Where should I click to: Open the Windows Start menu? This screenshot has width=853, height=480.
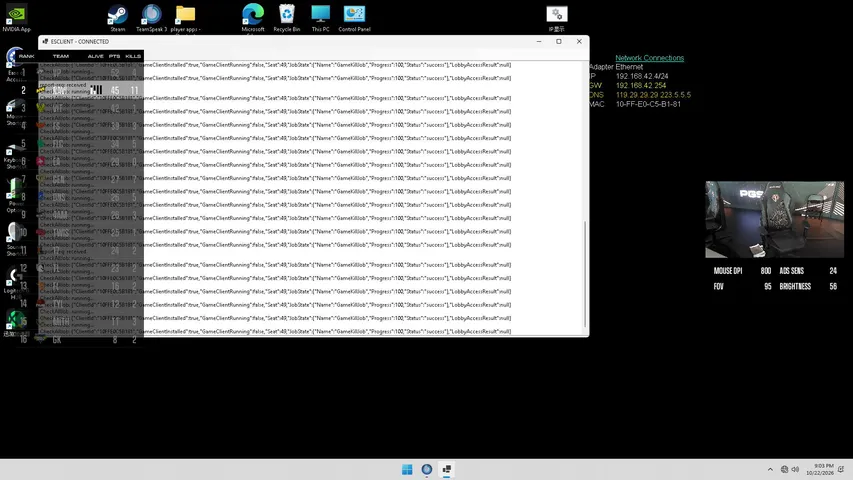[x=407, y=469]
